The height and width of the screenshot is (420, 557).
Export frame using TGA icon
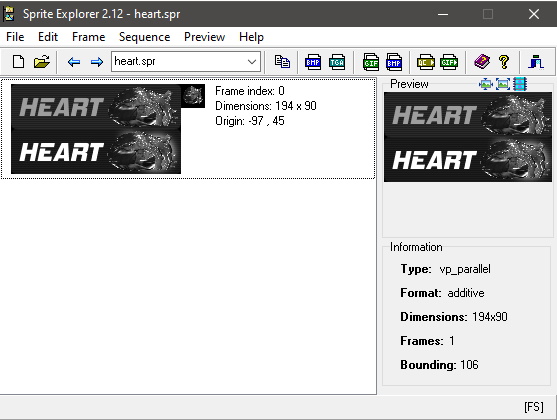[x=337, y=62]
